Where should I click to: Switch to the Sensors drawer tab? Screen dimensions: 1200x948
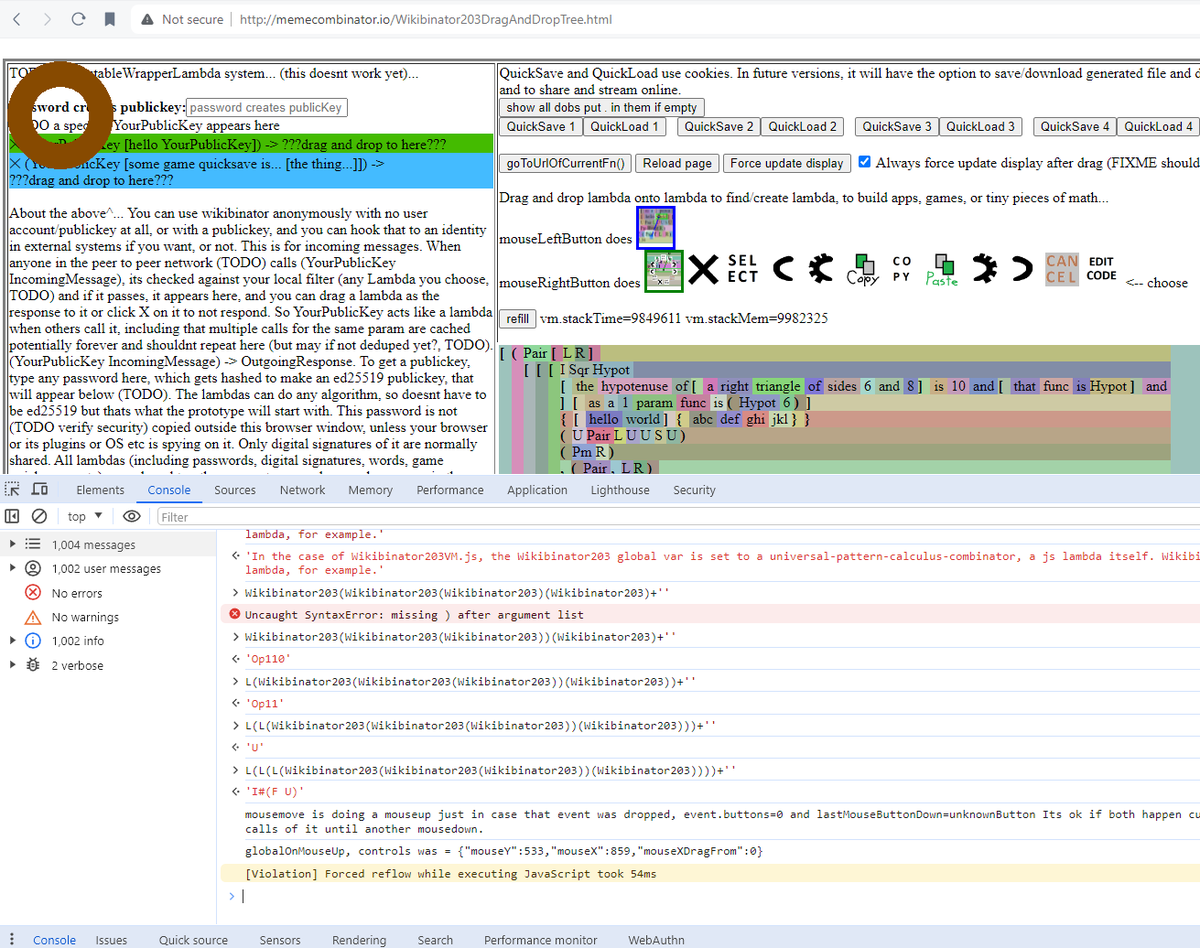click(280, 940)
